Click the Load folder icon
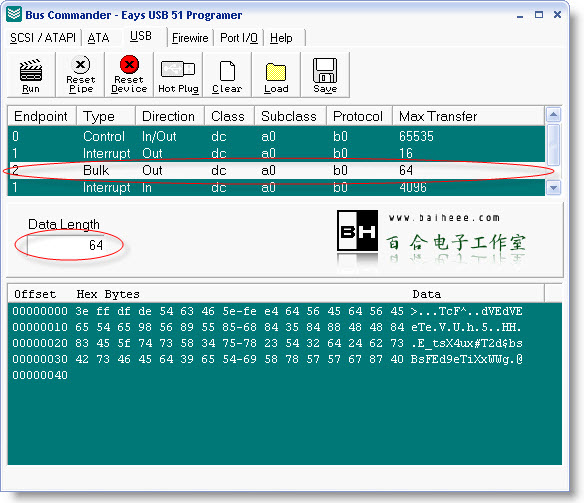The height and width of the screenshot is (503, 584). coord(276,72)
